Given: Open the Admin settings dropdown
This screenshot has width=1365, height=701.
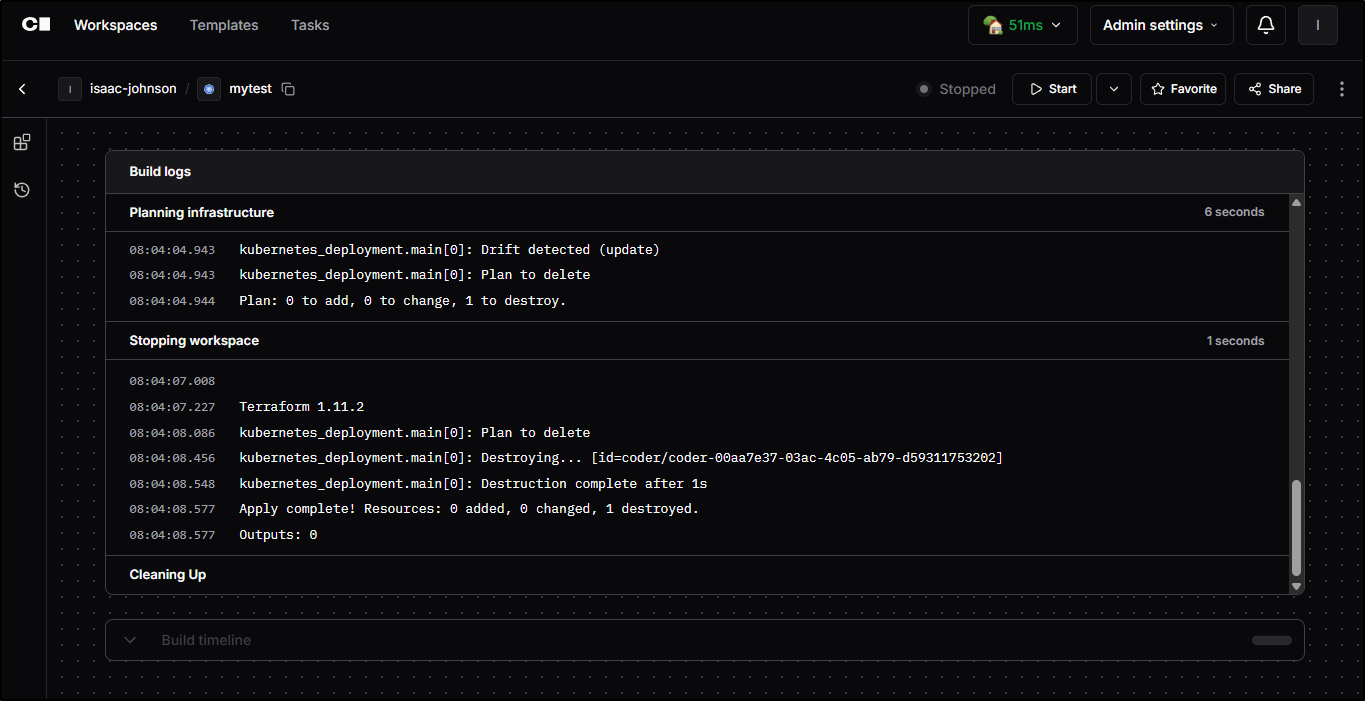Looking at the screenshot, I should pyautogui.click(x=1161, y=24).
